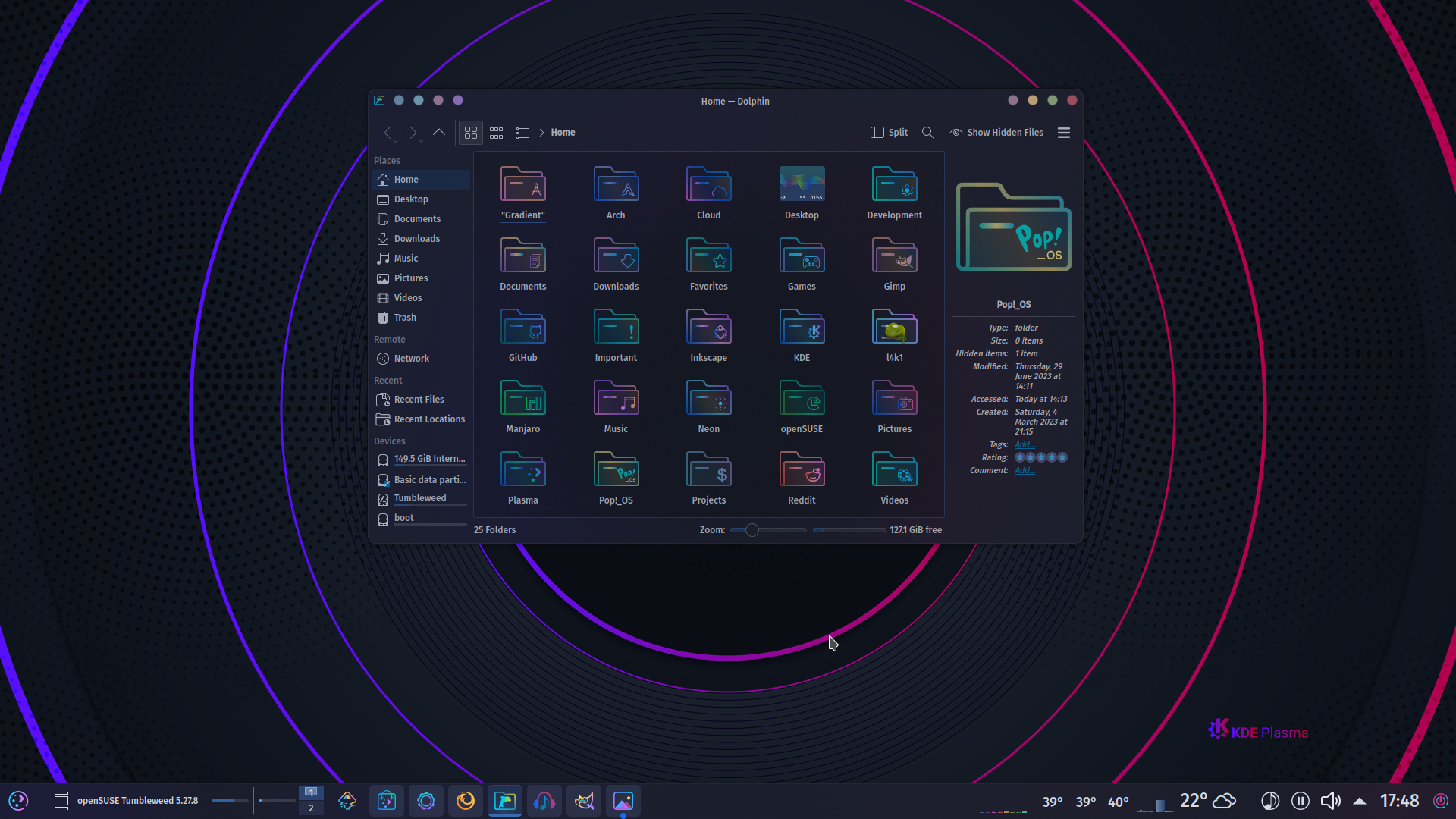
Task: Open the Desktop folder thumbnail in grid
Action: (802, 193)
